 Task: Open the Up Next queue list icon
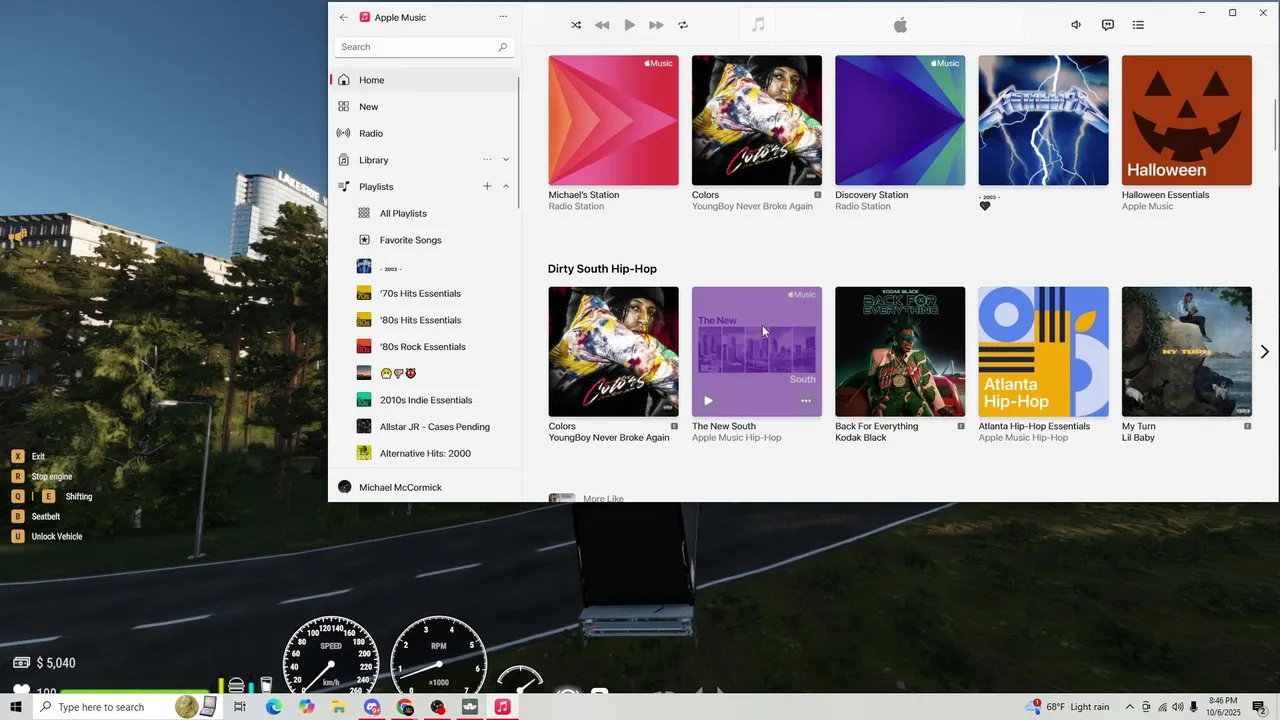[x=1138, y=25]
